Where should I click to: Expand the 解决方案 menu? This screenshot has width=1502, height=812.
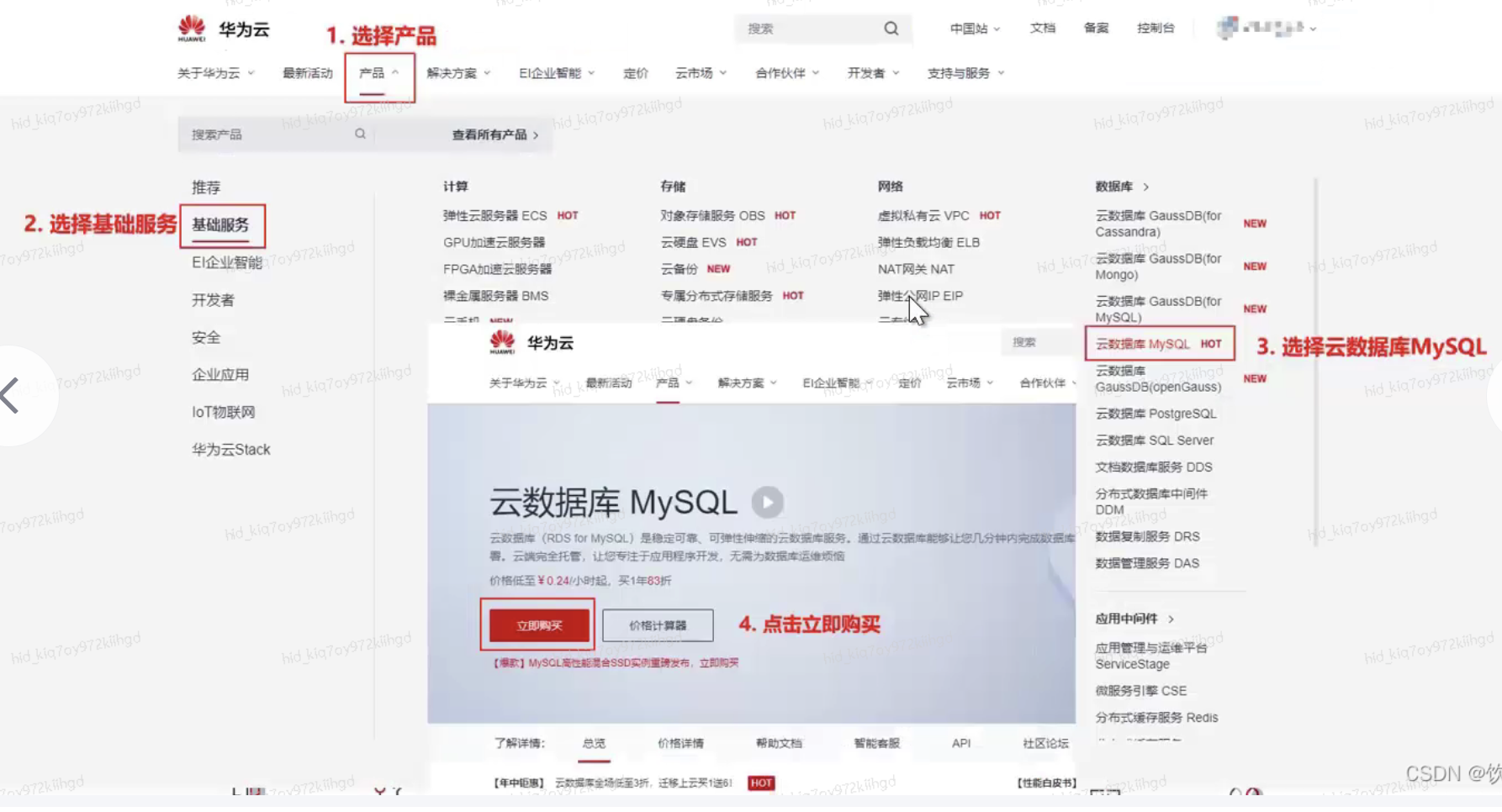pyautogui.click(x=458, y=73)
